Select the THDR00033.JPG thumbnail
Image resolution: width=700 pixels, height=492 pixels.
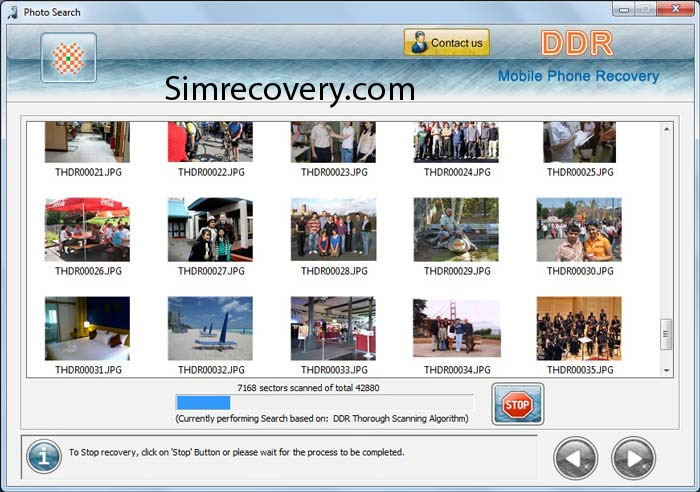click(333, 329)
